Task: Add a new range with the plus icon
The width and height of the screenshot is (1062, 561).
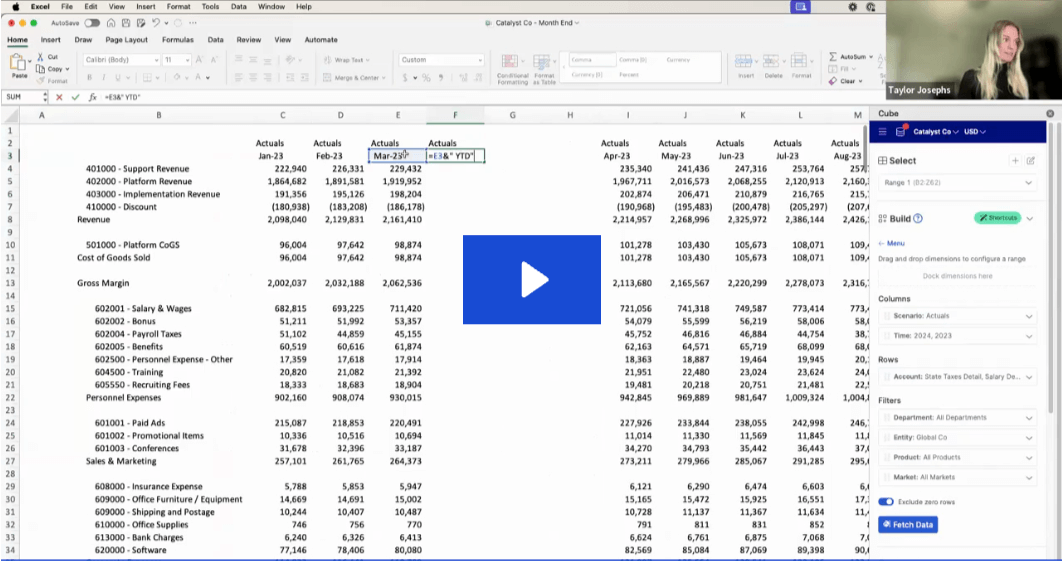Action: tap(1015, 160)
